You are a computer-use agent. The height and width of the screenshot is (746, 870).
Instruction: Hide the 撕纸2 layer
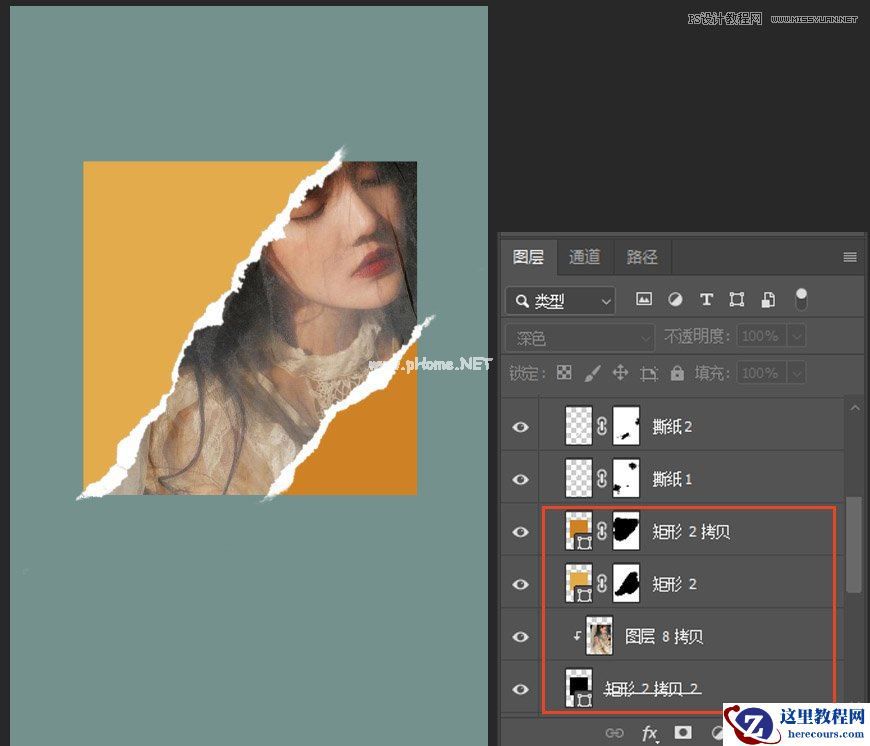520,426
